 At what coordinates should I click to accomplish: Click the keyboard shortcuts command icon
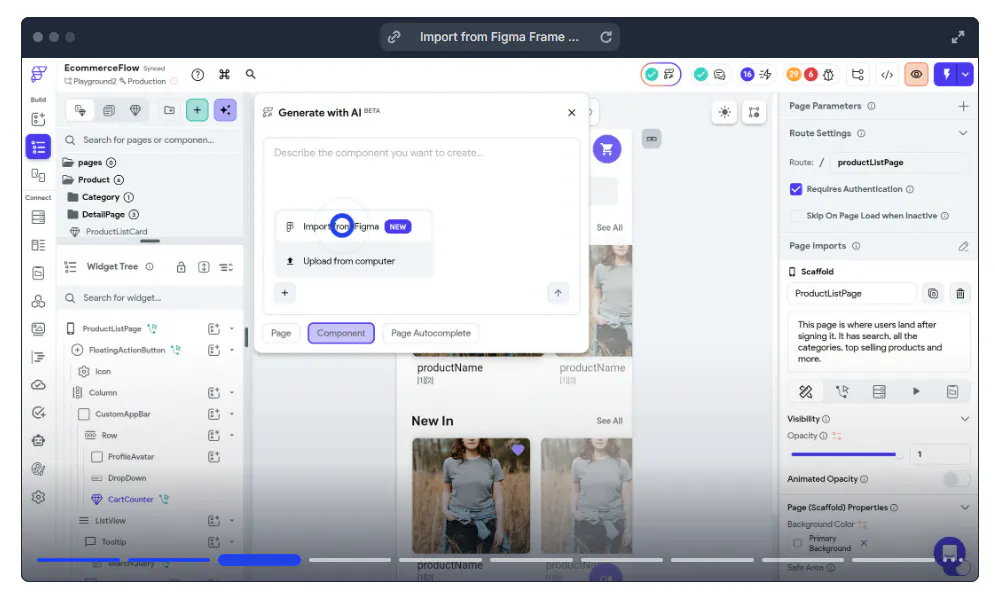click(225, 74)
